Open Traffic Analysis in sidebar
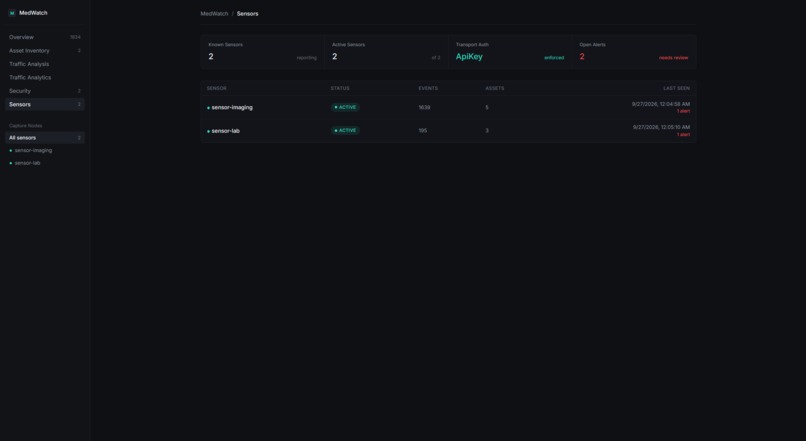This screenshot has height=441, width=806. pyautogui.click(x=45, y=64)
